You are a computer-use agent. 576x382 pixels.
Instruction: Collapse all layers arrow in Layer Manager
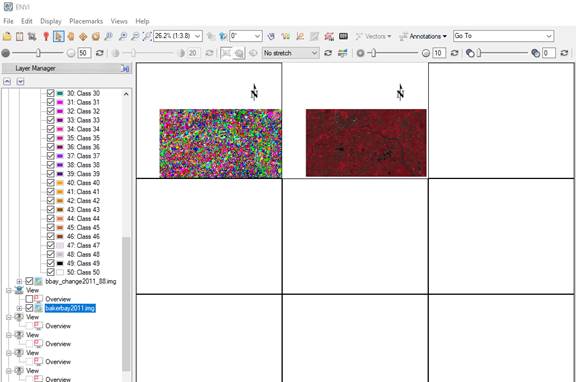point(7,82)
